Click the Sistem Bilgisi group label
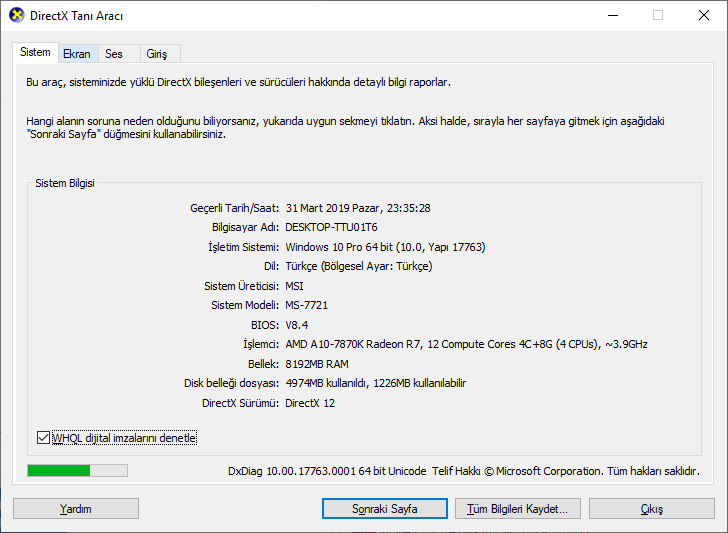This screenshot has height=533, width=728. coord(65,183)
